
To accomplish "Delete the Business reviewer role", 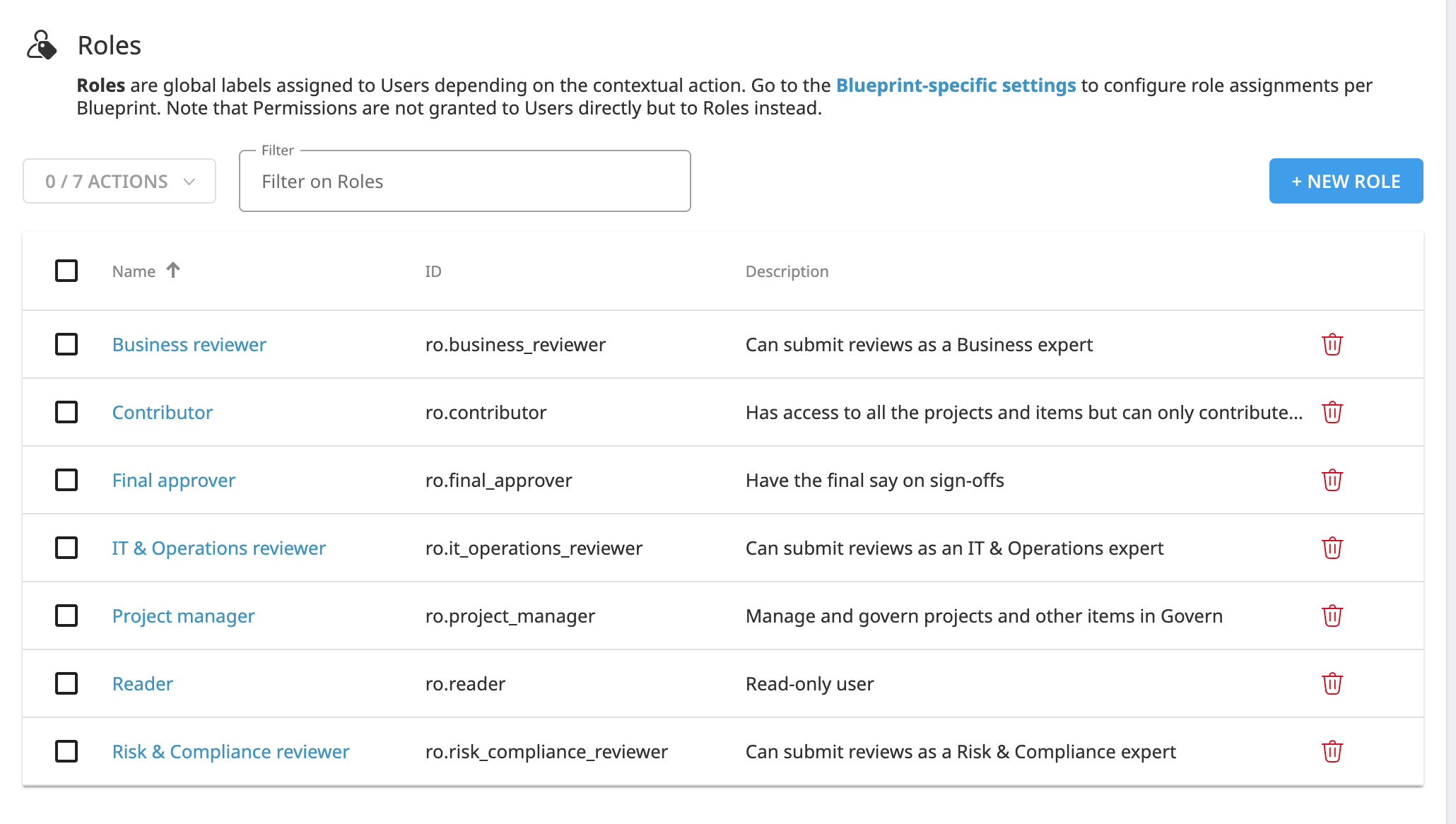I will click(1332, 344).
